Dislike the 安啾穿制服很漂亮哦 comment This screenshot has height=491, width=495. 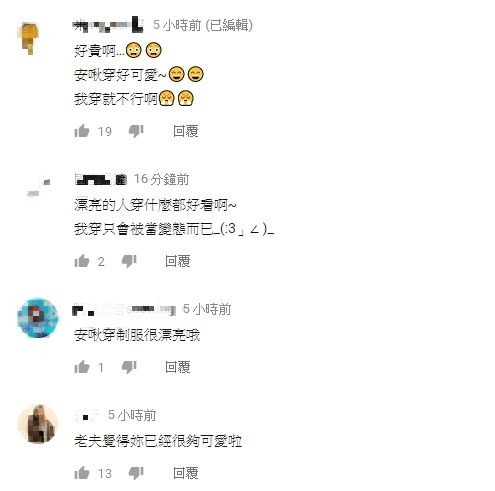[129, 367]
